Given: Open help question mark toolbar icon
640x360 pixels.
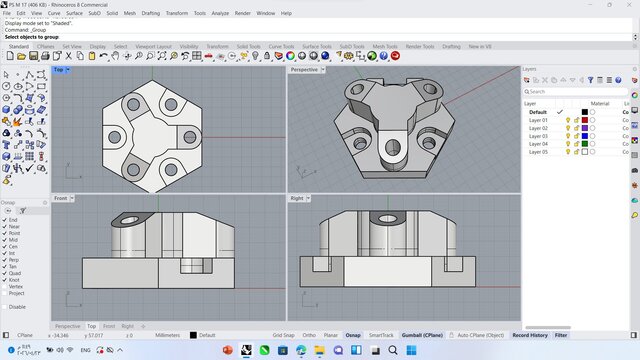Looking at the screenshot, I should point(384,56).
